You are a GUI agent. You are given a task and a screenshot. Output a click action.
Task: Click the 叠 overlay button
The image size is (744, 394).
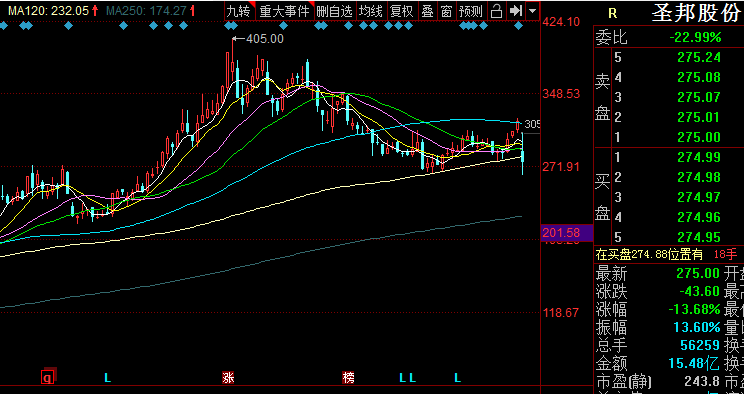tap(428, 11)
